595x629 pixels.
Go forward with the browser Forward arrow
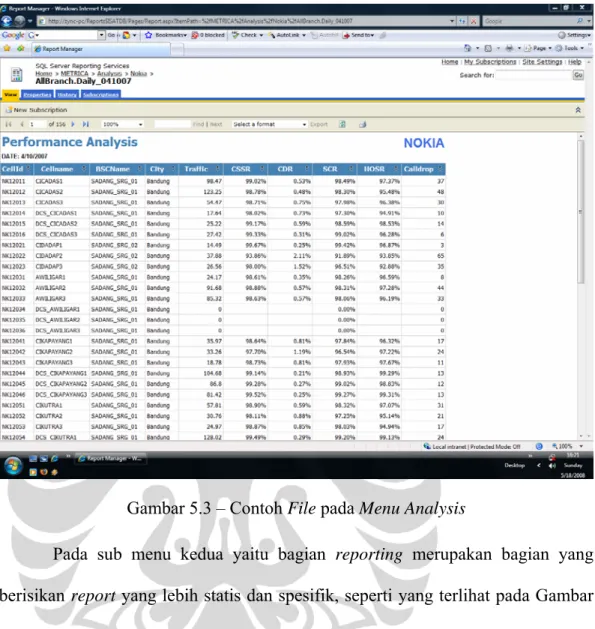[x=20, y=21]
